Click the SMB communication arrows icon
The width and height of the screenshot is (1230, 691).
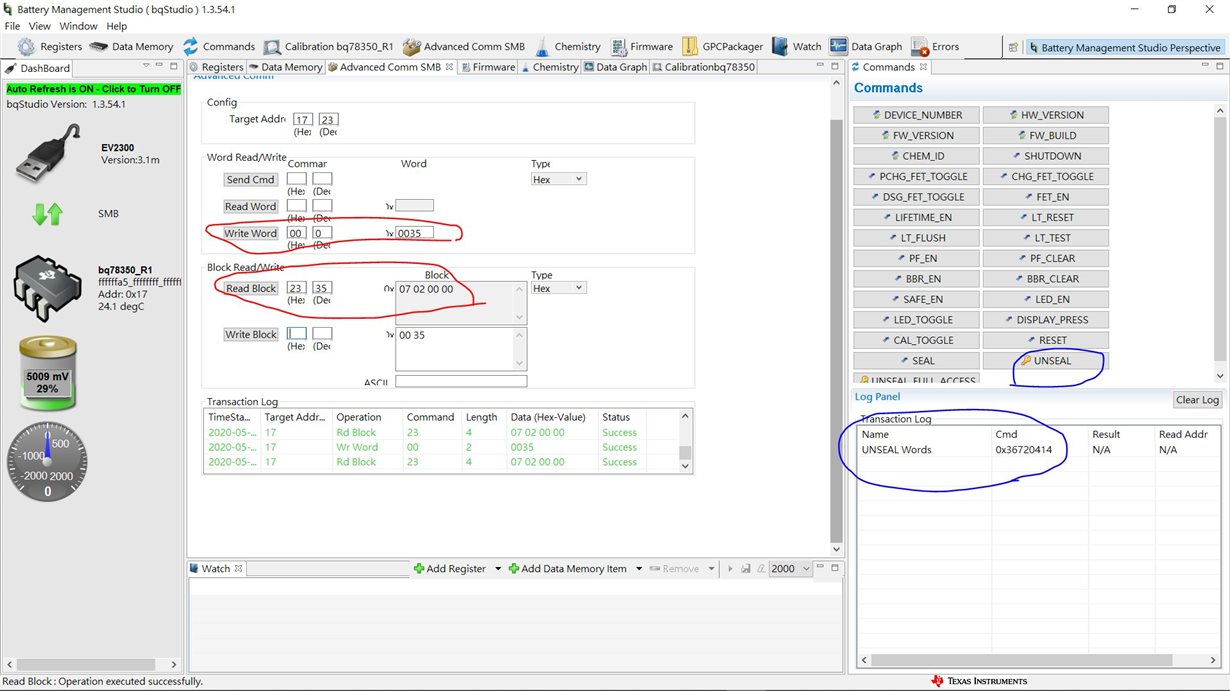click(47, 213)
